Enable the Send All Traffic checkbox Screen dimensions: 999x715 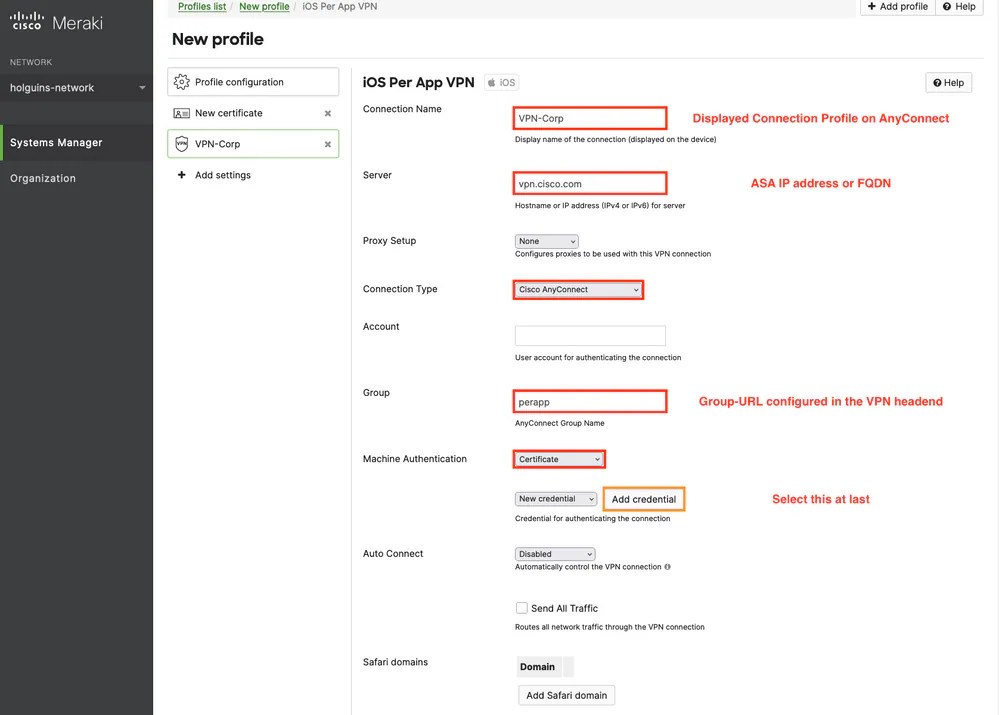click(521, 607)
